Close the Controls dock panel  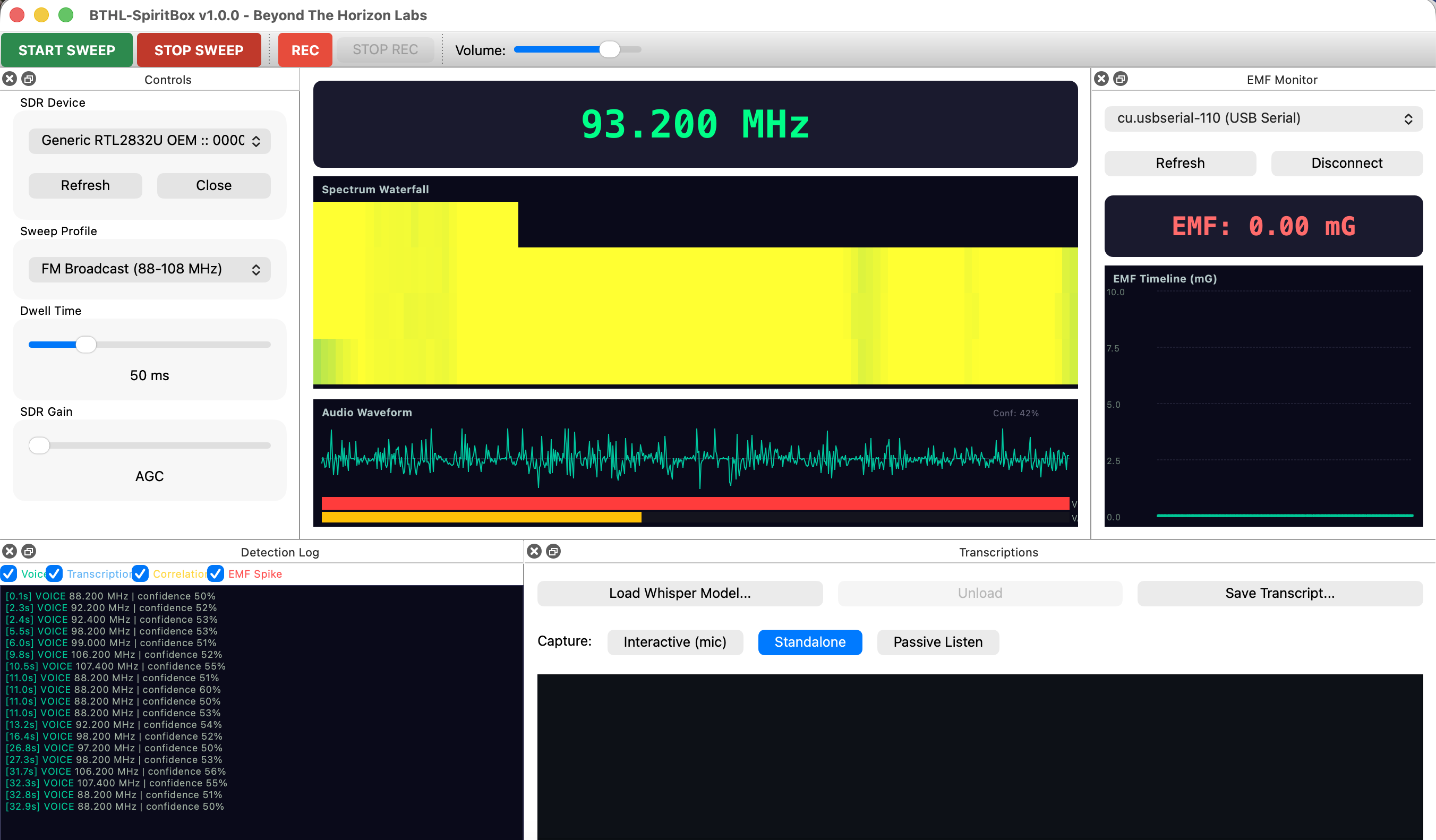(10, 79)
